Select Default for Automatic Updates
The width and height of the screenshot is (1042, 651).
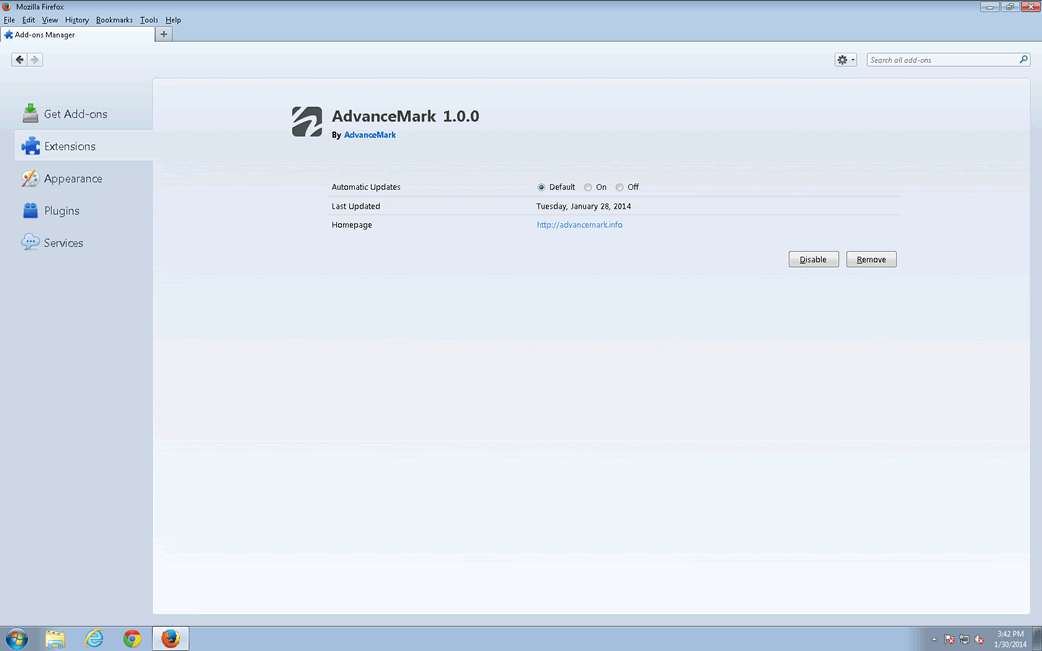click(542, 187)
